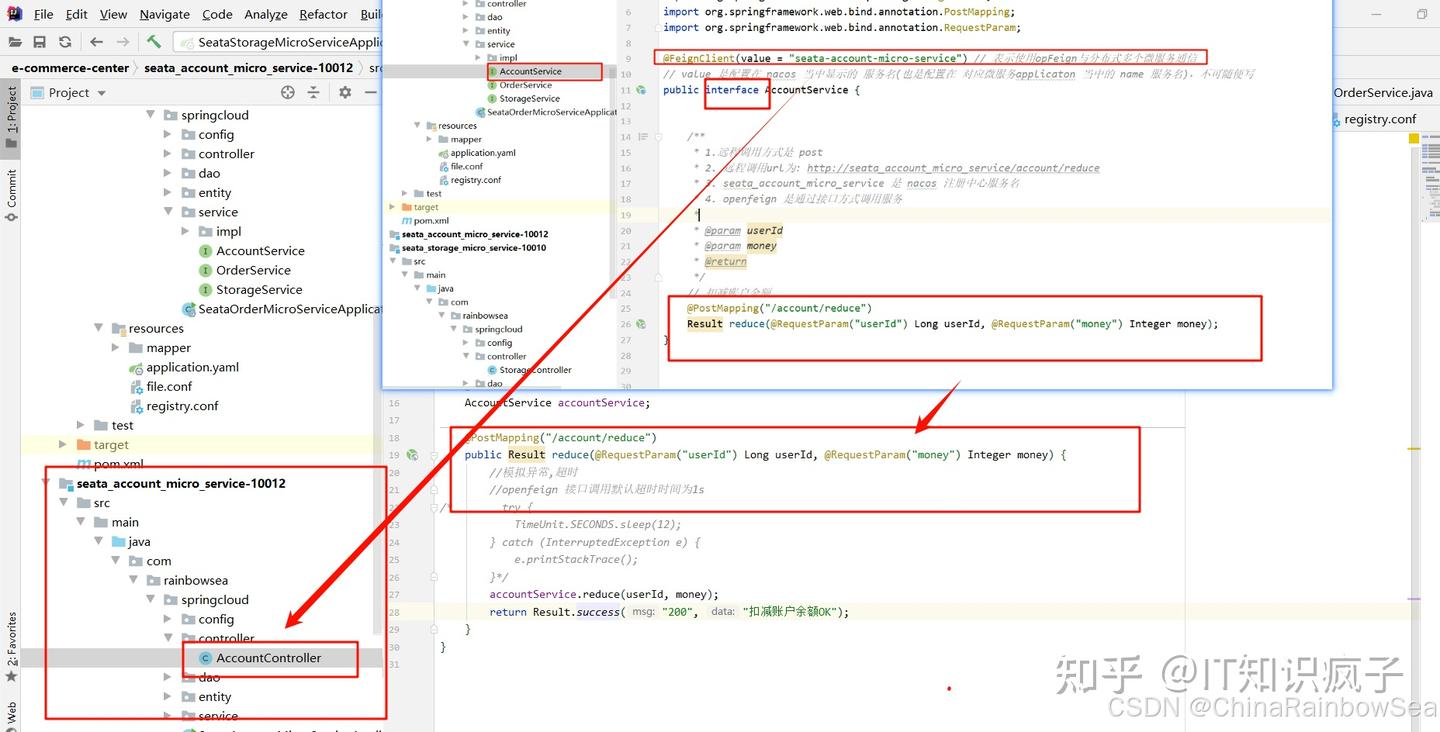Expand the target folder node

coord(63,445)
